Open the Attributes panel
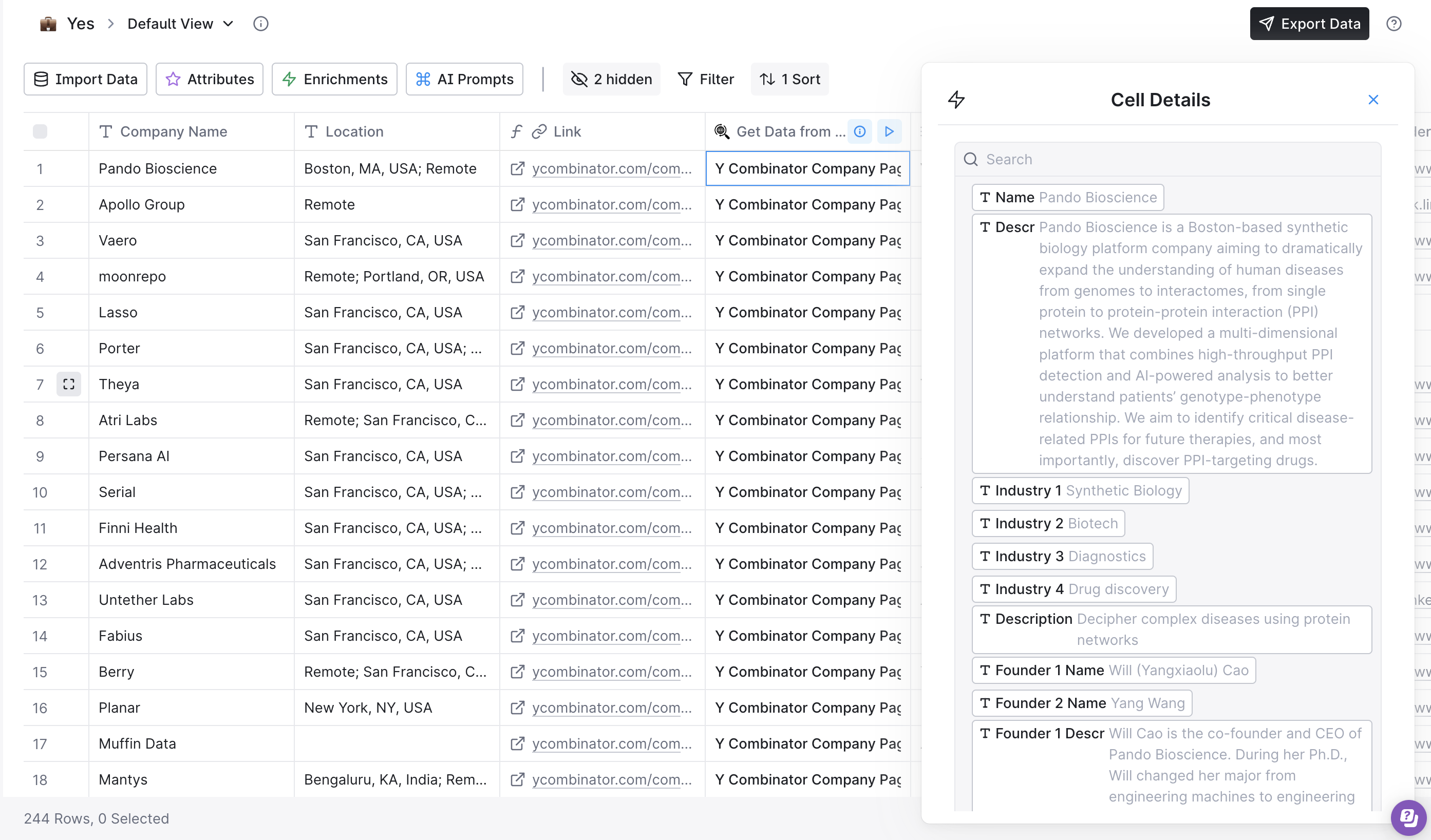 pyautogui.click(x=210, y=80)
